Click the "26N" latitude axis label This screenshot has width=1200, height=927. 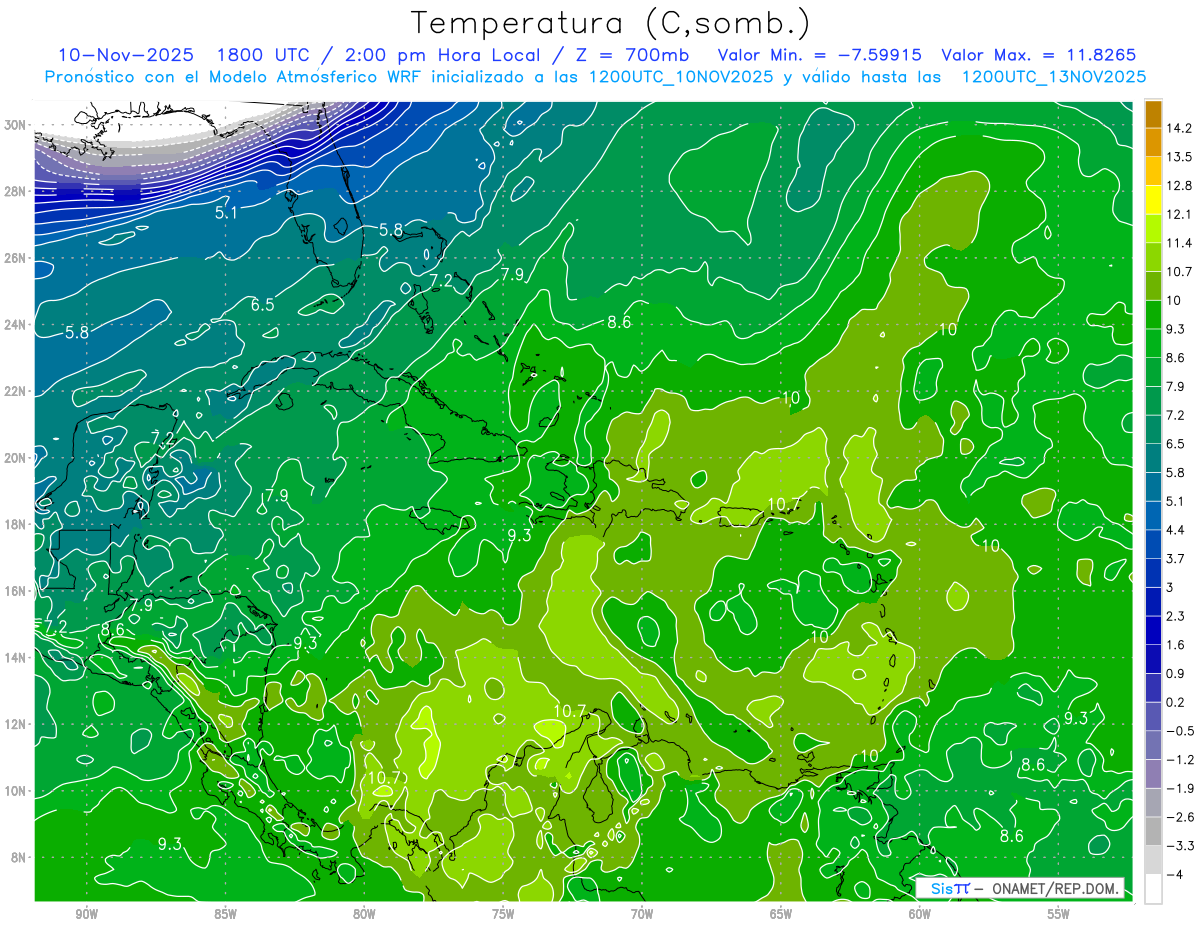click(16, 258)
